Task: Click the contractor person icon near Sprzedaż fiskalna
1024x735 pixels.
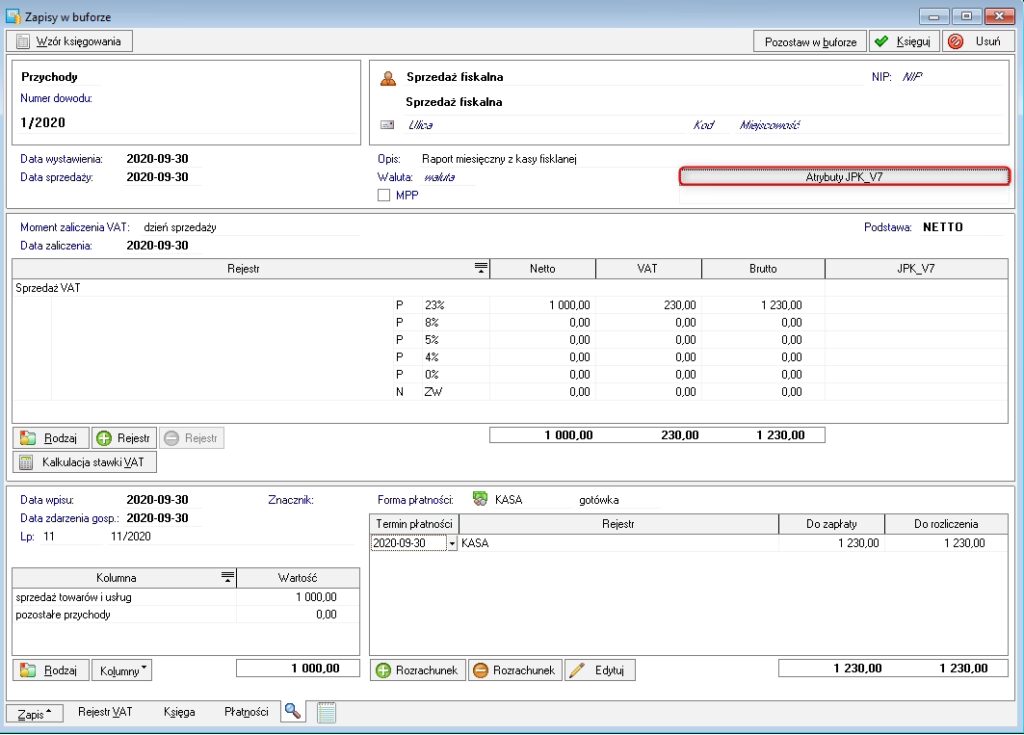Action: (388, 77)
